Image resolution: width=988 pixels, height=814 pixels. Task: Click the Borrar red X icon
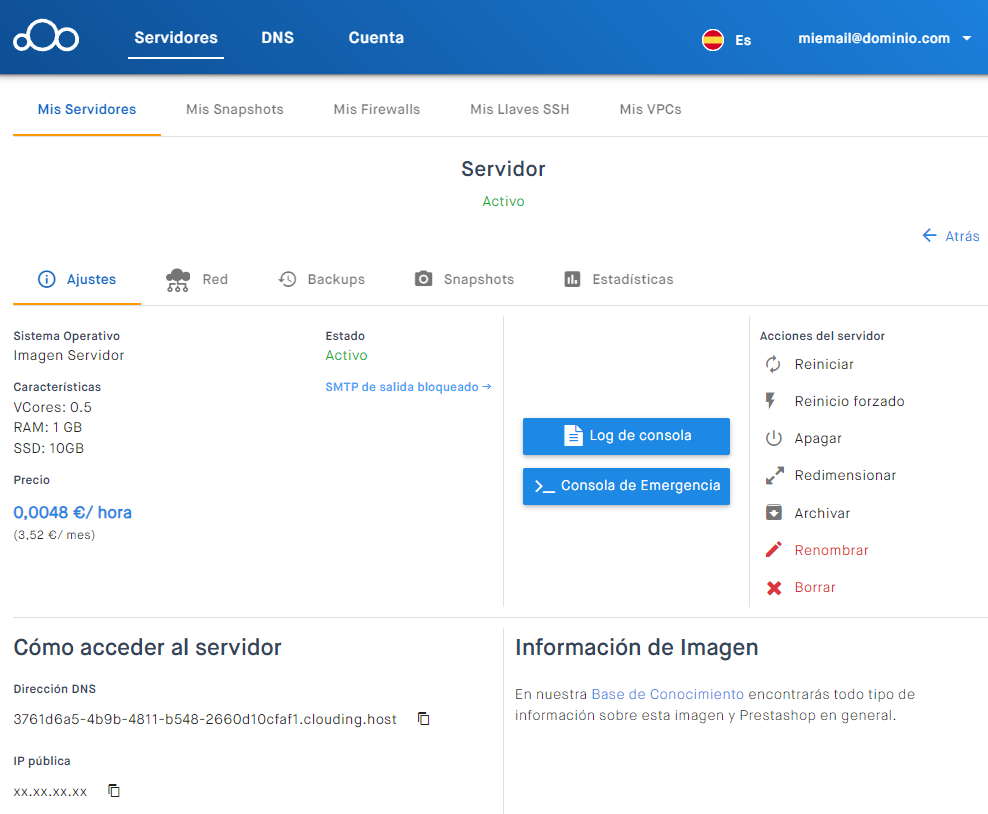coord(773,588)
